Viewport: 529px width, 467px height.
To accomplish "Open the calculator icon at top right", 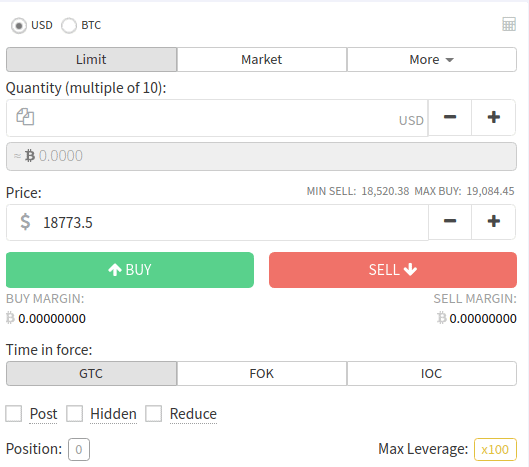I will point(509,24).
